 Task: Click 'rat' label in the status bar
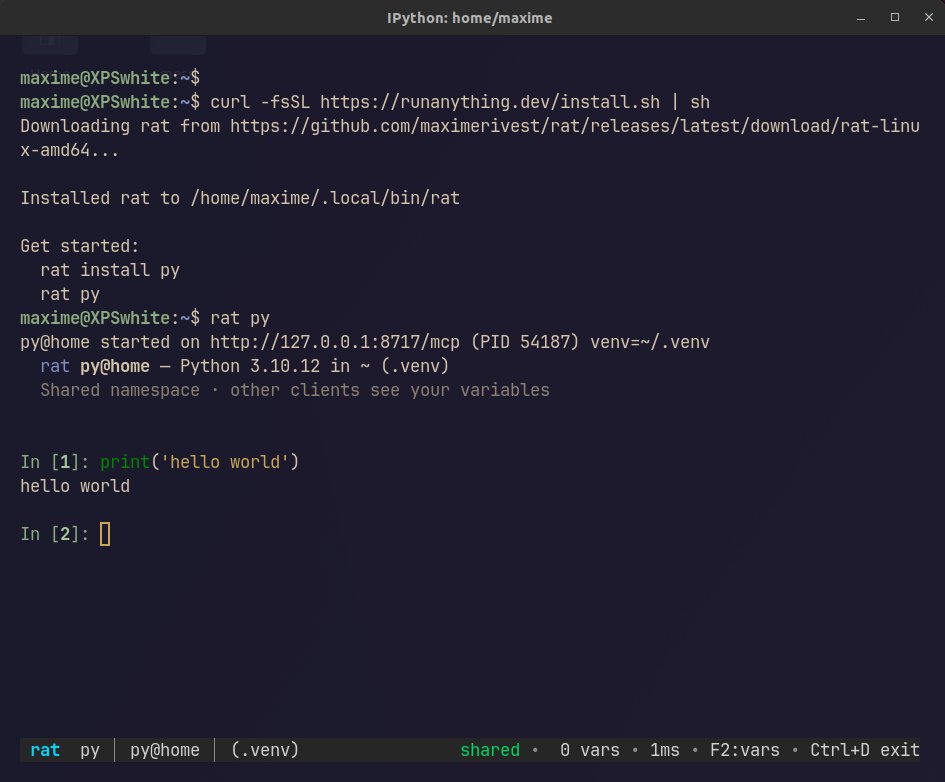[x=45, y=750]
